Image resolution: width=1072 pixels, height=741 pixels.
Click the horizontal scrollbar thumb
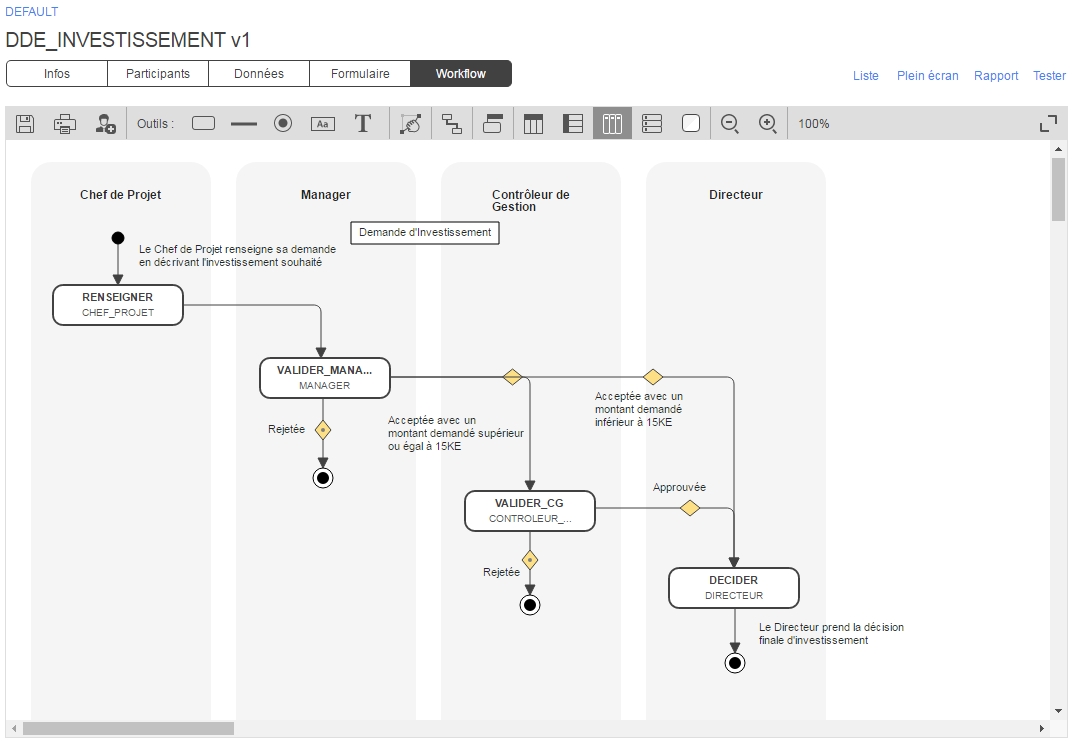point(128,729)
